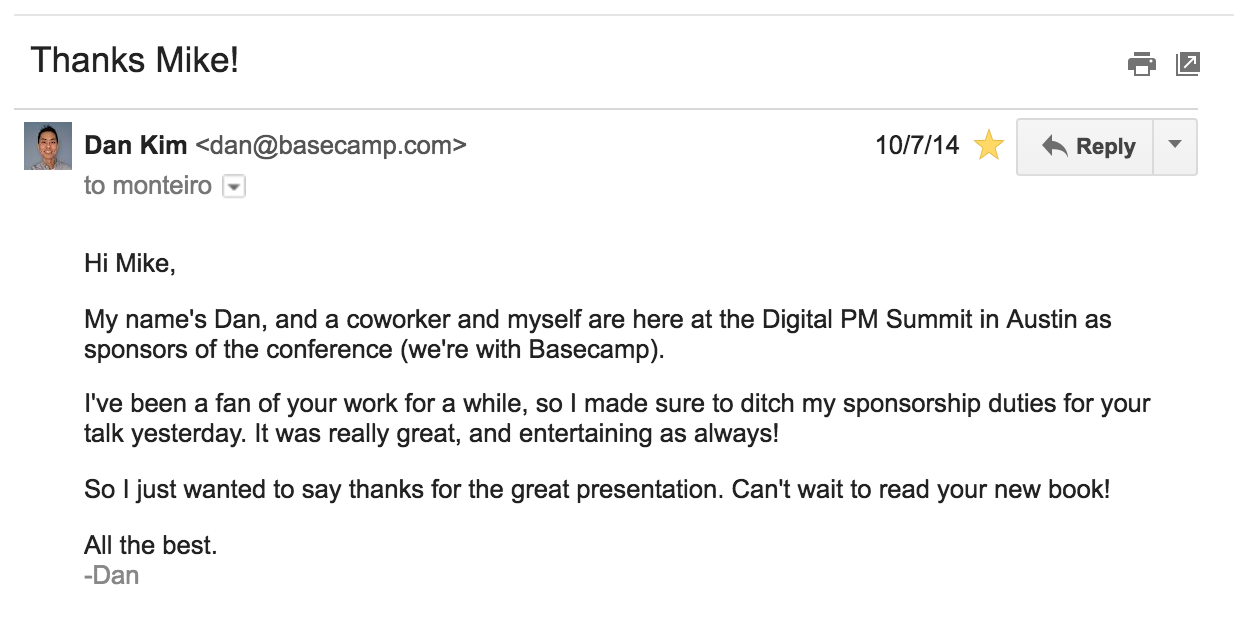Screen dimensions: 1234x620
Task: Click the print email icon
Action: [1141, 64]
